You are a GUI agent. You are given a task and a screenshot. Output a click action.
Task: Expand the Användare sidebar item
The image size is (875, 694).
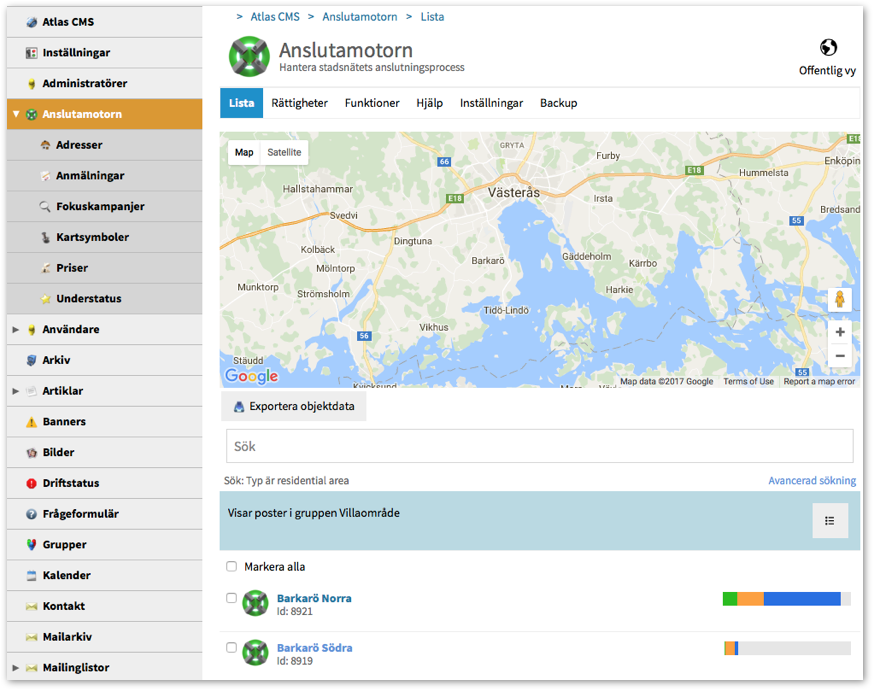click(16, 330)
